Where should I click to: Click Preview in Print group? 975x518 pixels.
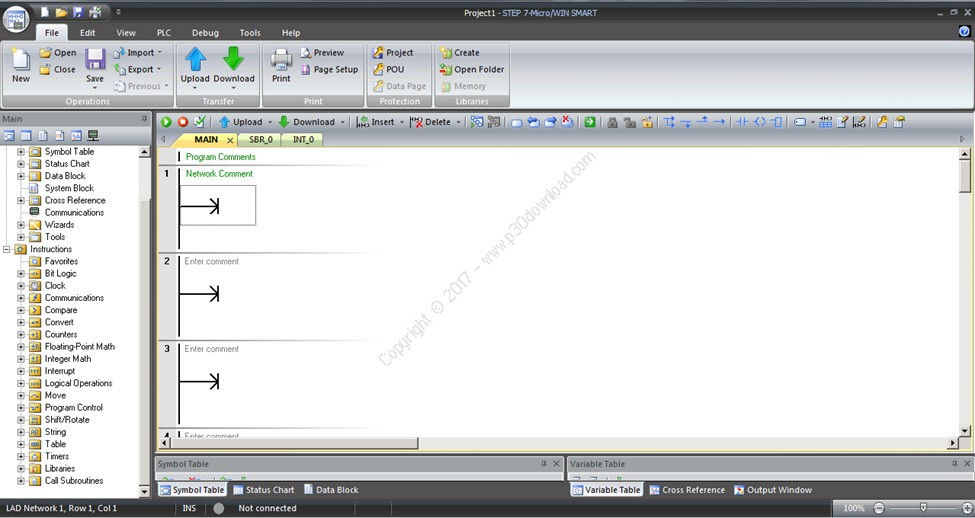pos(322,53)
